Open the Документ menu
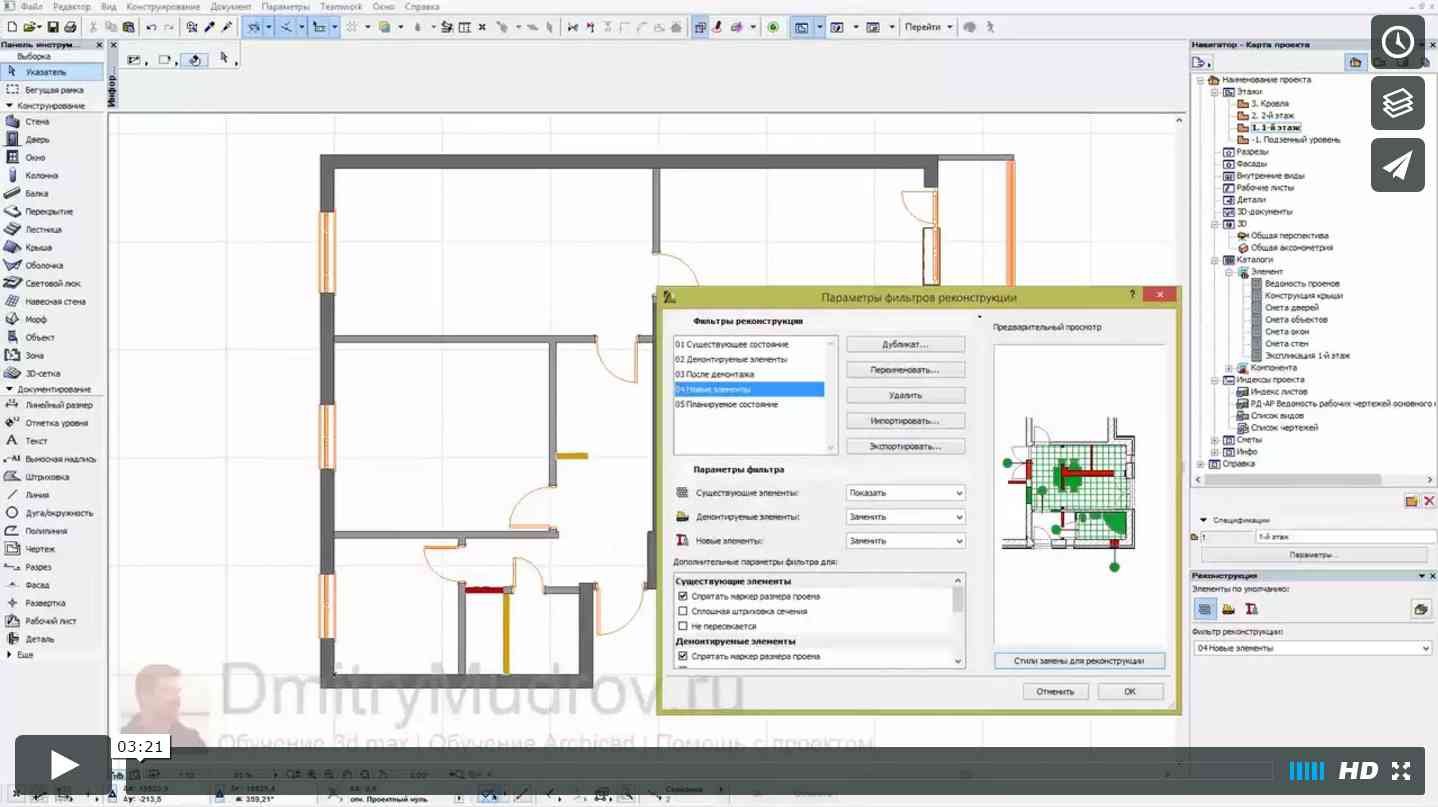Image resolution: width=1438 pixels, height=807 pixels. 231,6
